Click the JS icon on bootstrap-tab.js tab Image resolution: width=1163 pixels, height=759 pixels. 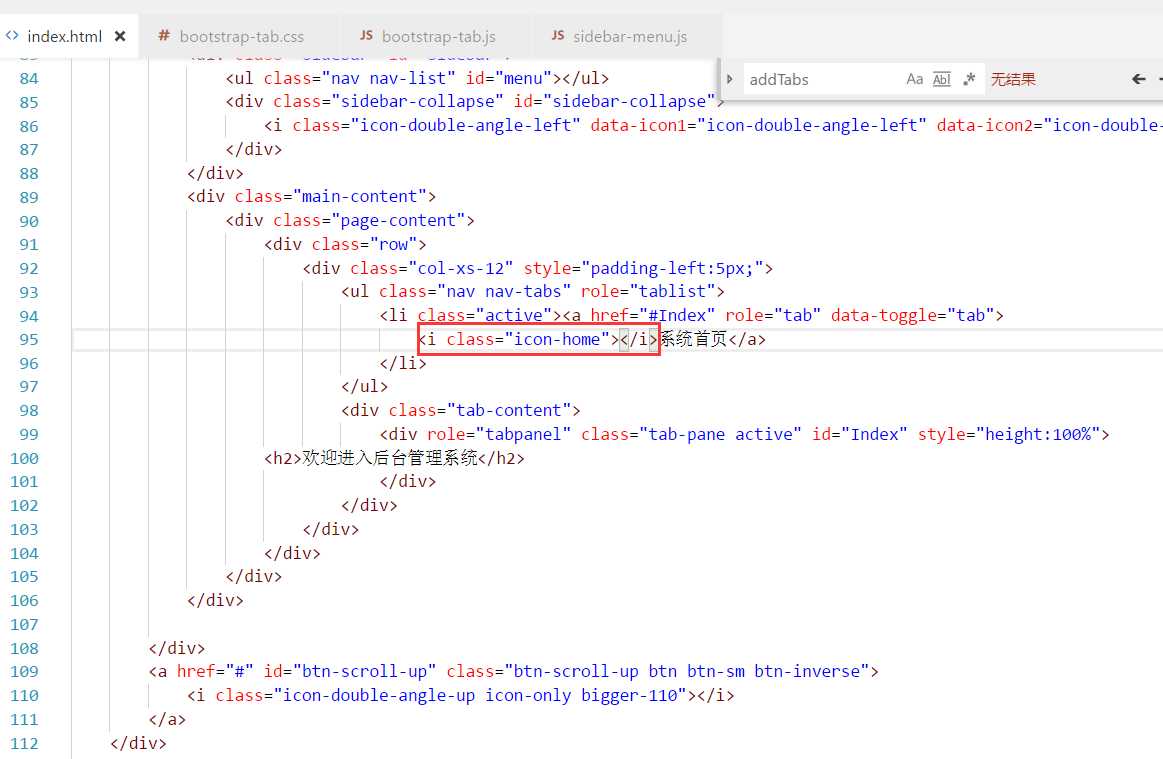[366, 36]
